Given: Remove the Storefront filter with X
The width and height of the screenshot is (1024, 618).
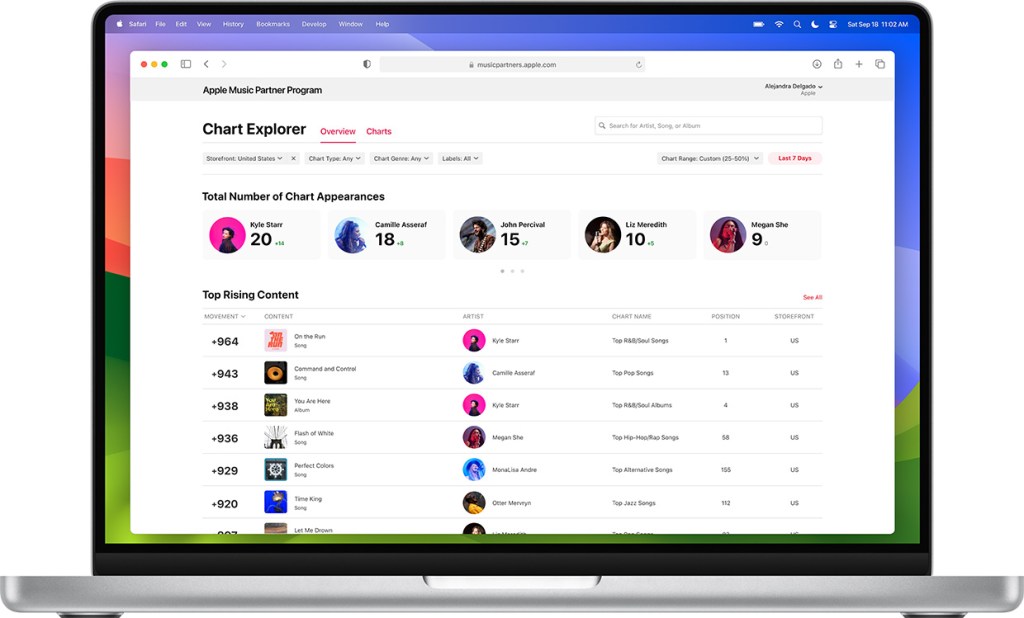Looking at the screenshot, I should point(293,158).
